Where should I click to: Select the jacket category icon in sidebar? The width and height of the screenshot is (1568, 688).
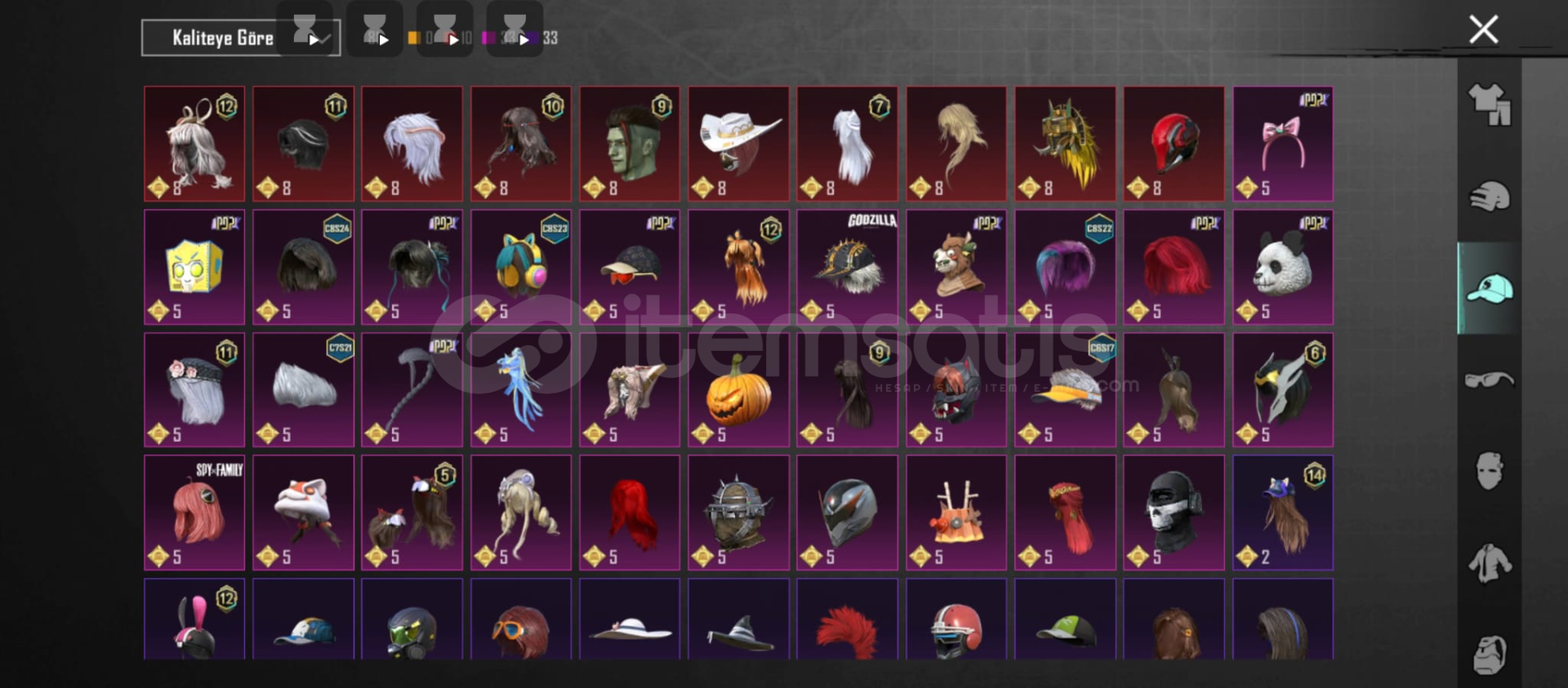pos(1490,563)
